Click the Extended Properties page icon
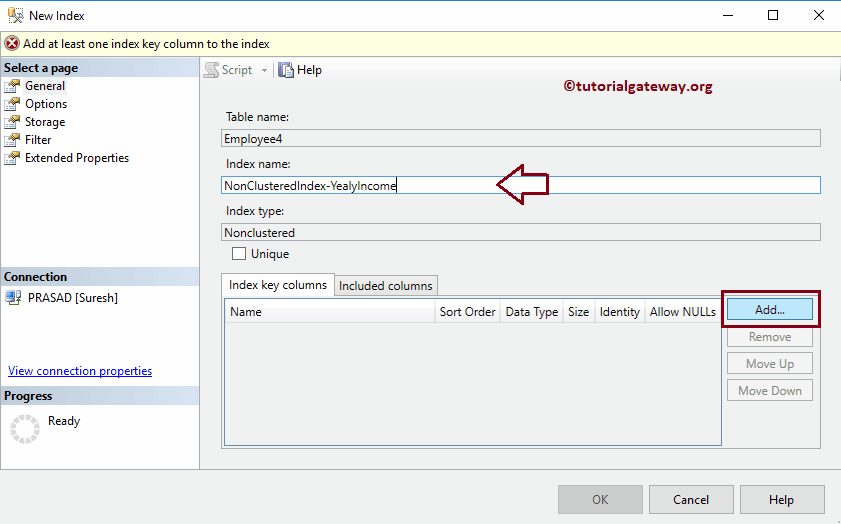 point(12,158)
